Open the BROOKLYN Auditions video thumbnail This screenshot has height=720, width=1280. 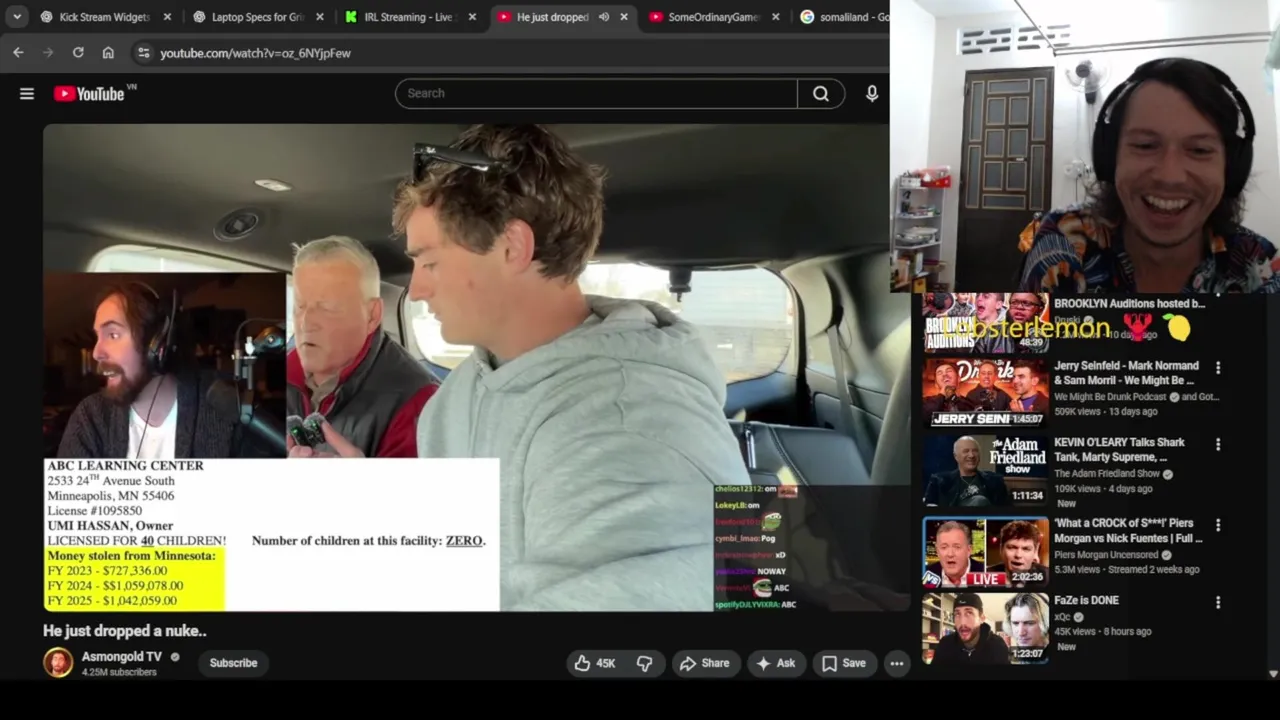point(985,322)
